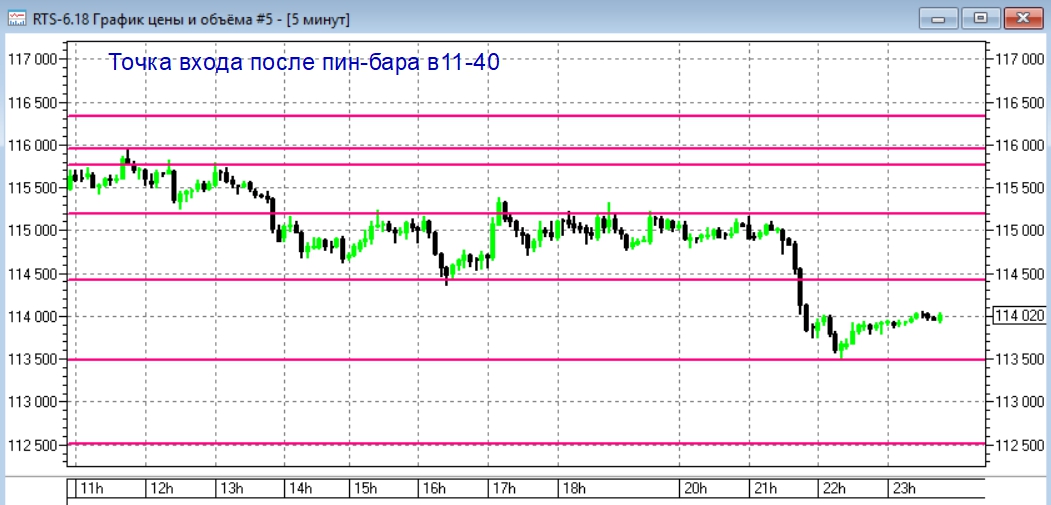
Task: Select the pink line just below 116 500
Action: click(526, 116)
